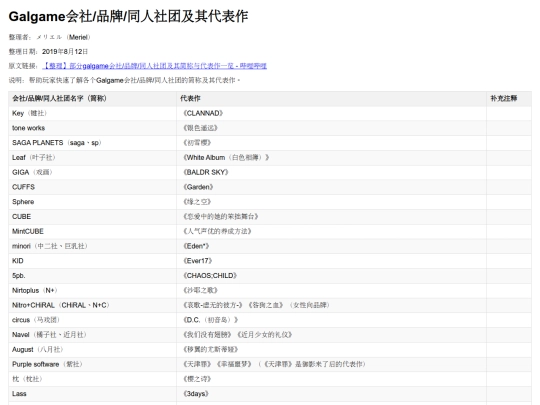Select the 5pb. cell
This screenshot has width=540, height=405.
92,276
